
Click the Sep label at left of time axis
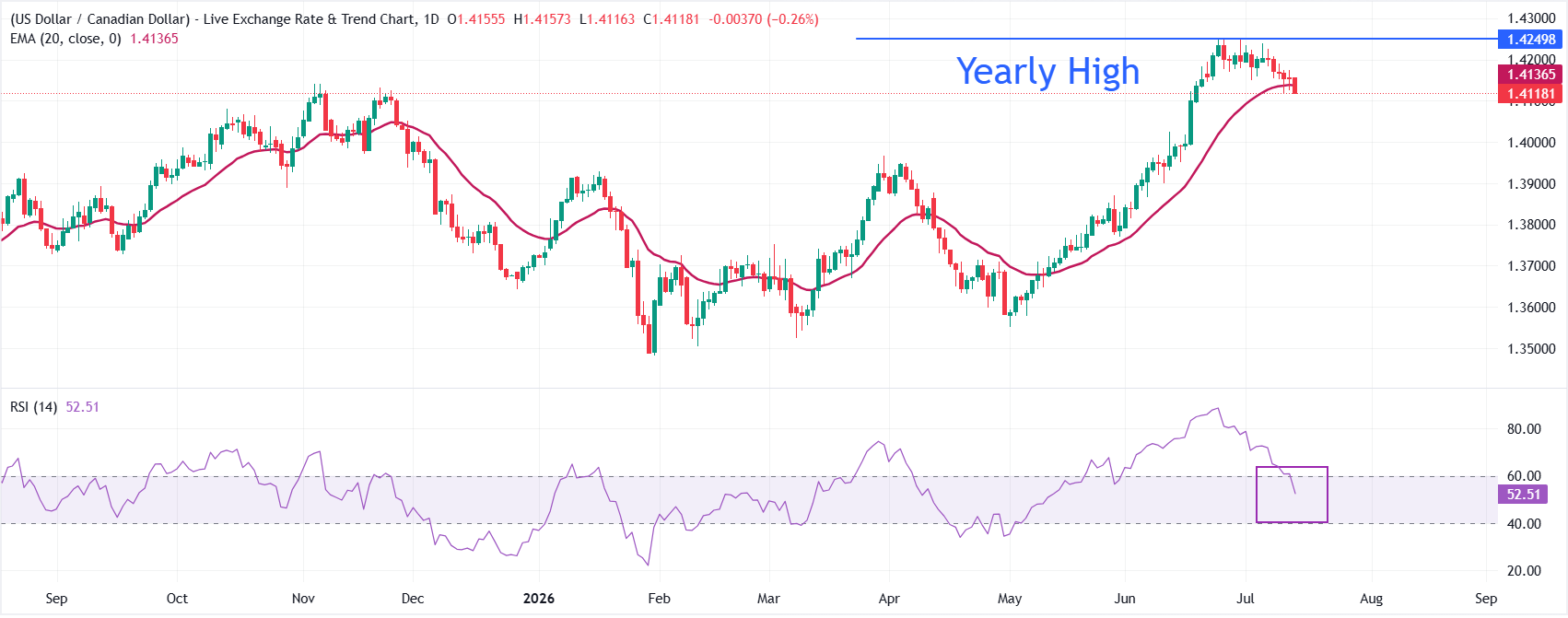[x=56, y=599]
